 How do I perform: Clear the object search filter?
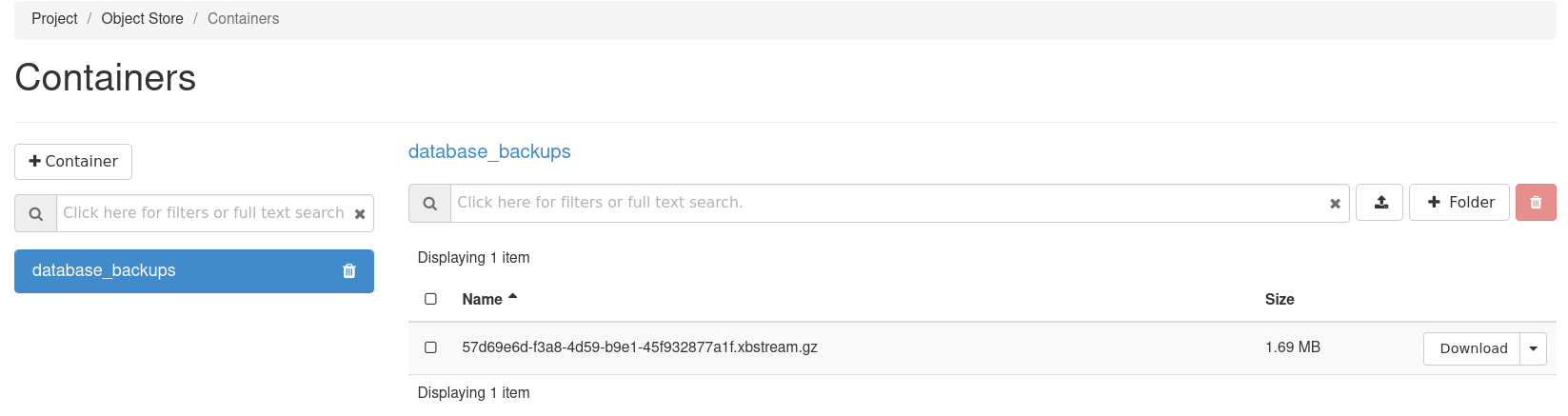pos(1335,204)
